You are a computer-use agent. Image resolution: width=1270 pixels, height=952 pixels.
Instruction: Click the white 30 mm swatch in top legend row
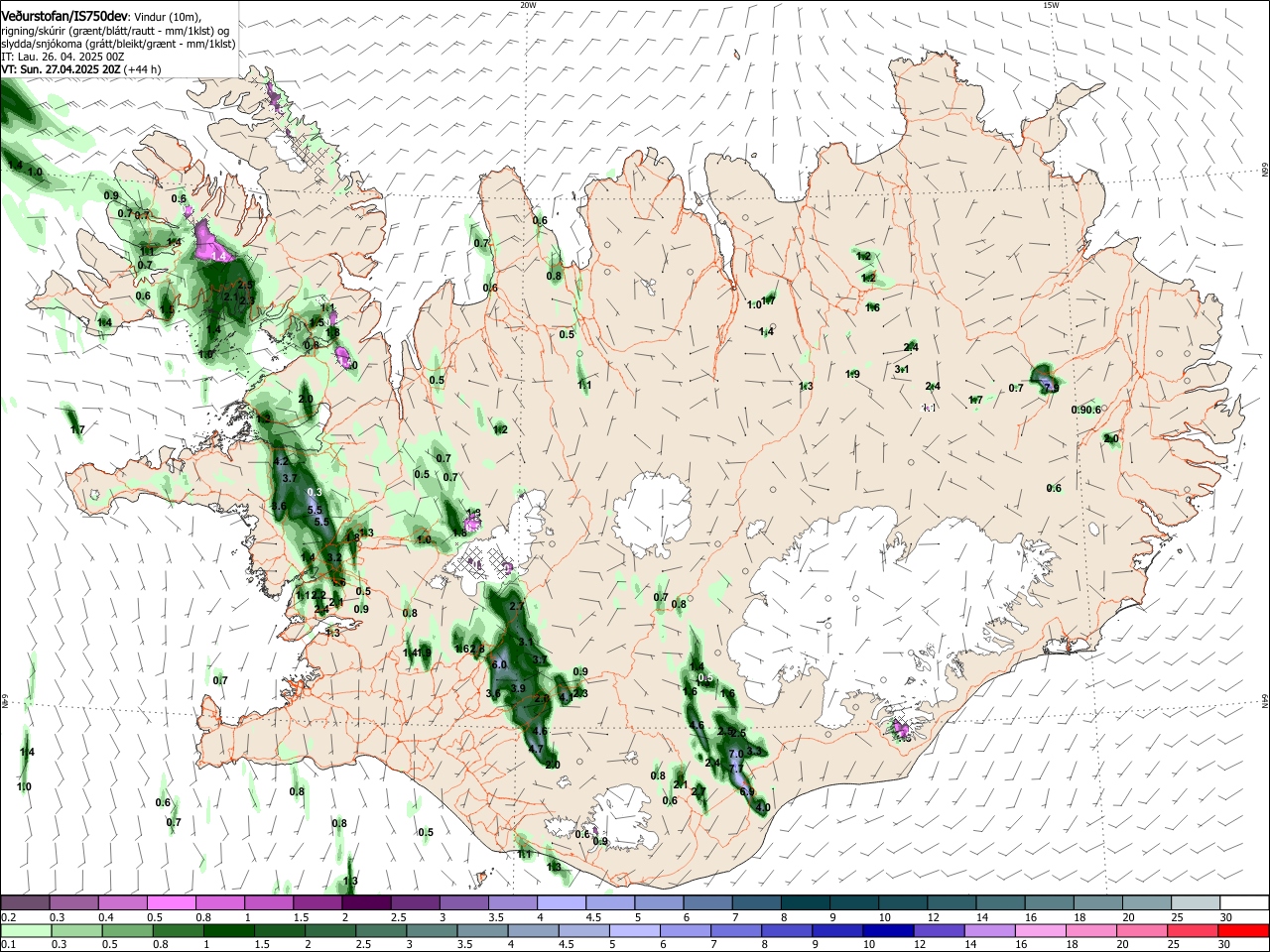tap(1245, 902)
